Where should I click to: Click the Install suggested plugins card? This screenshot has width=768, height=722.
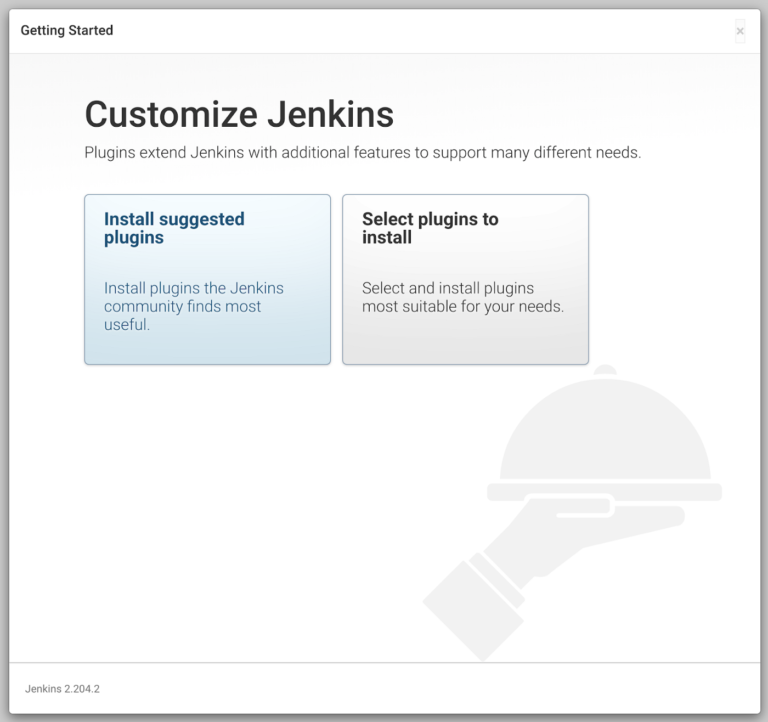207,279
